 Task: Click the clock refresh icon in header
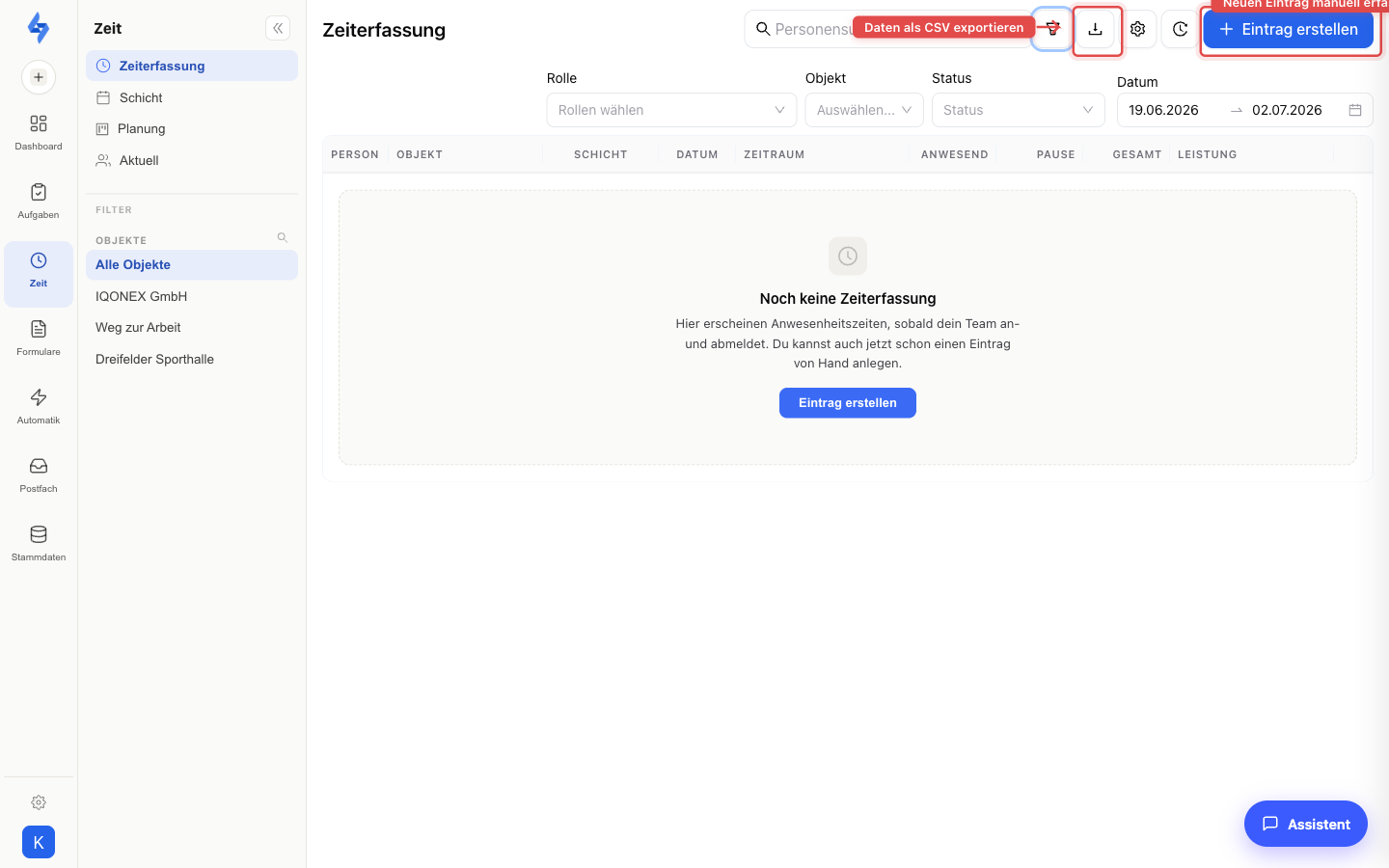click(1180, 30)
